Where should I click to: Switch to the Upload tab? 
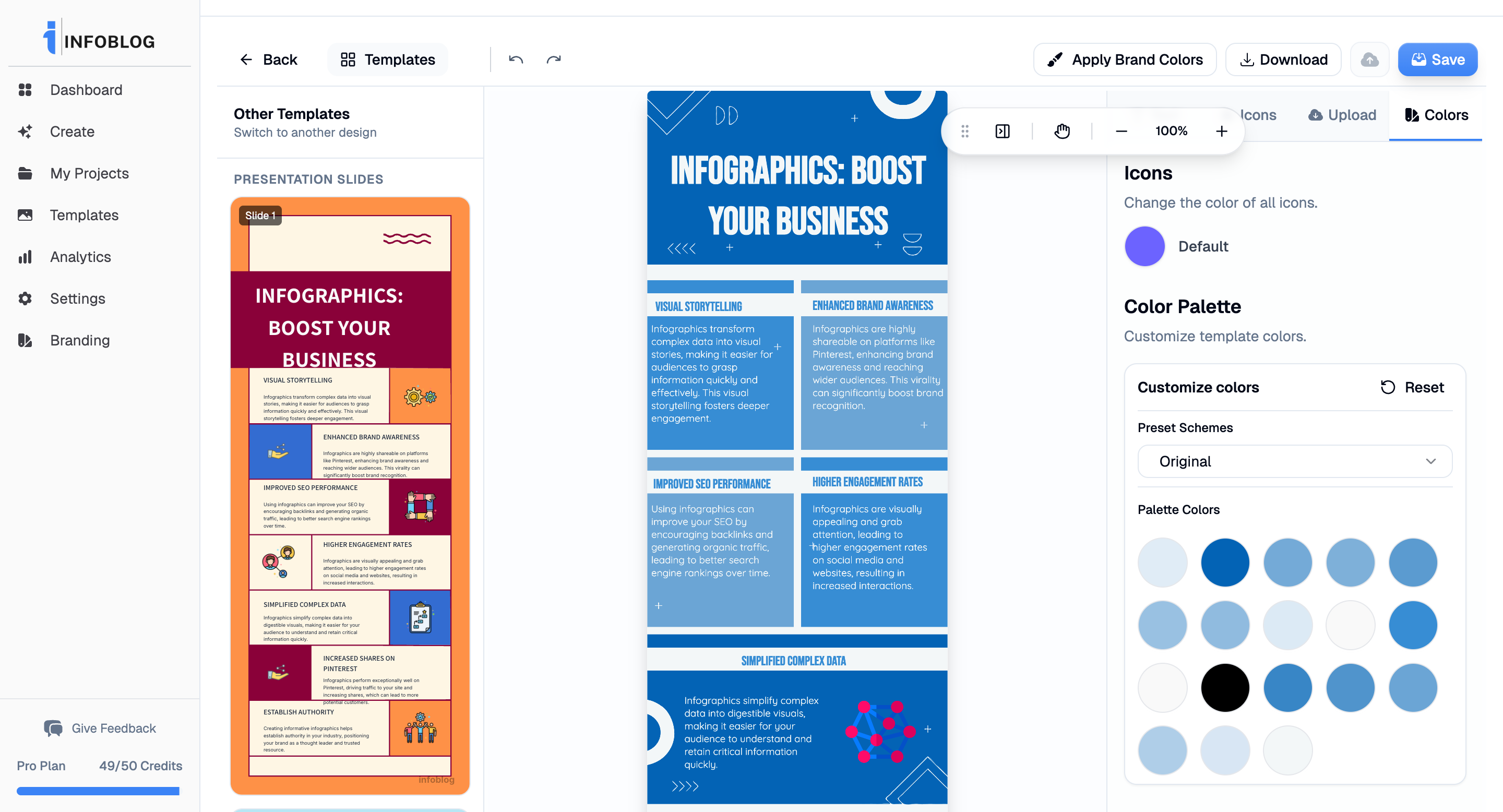(1341, 114)
